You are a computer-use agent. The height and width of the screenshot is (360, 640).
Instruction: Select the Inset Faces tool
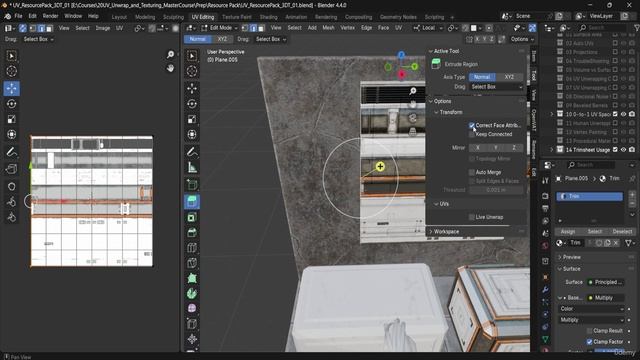tap(192, 217)
